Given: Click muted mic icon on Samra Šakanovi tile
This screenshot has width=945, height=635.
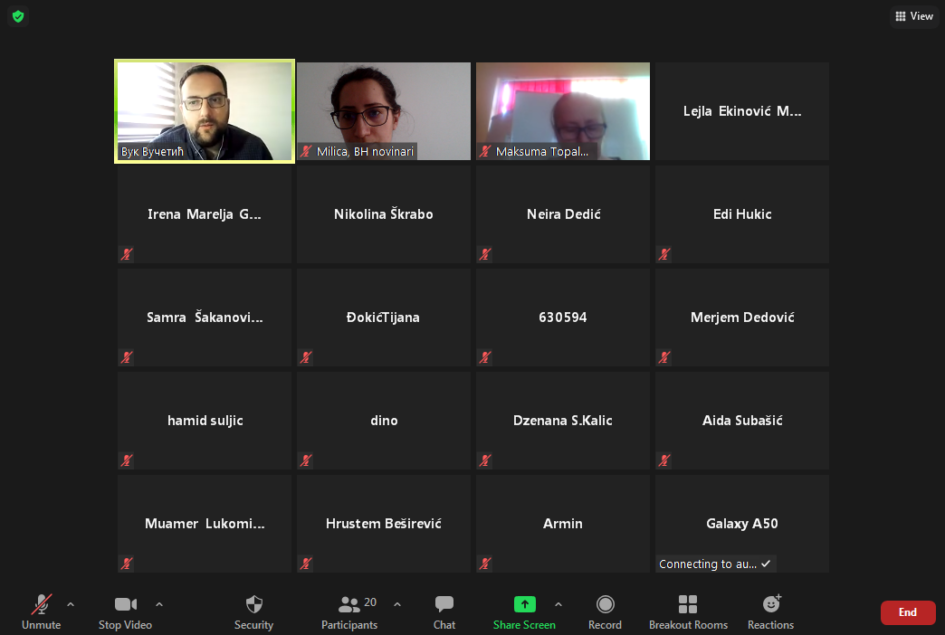Looking at the screenshot, I should click(127, 357).
